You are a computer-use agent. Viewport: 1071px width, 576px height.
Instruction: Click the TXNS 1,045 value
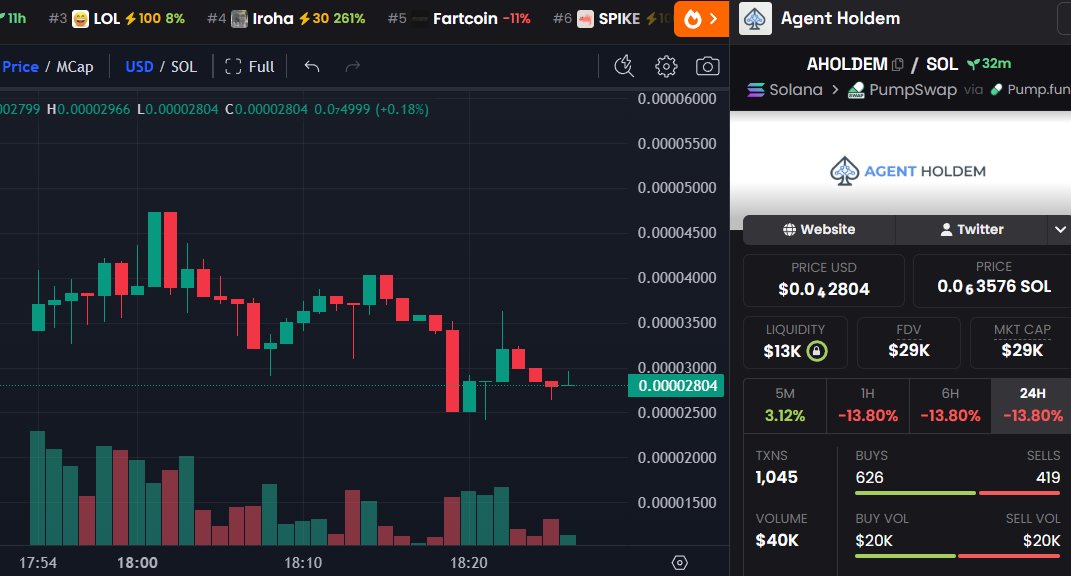pos(777,477)
